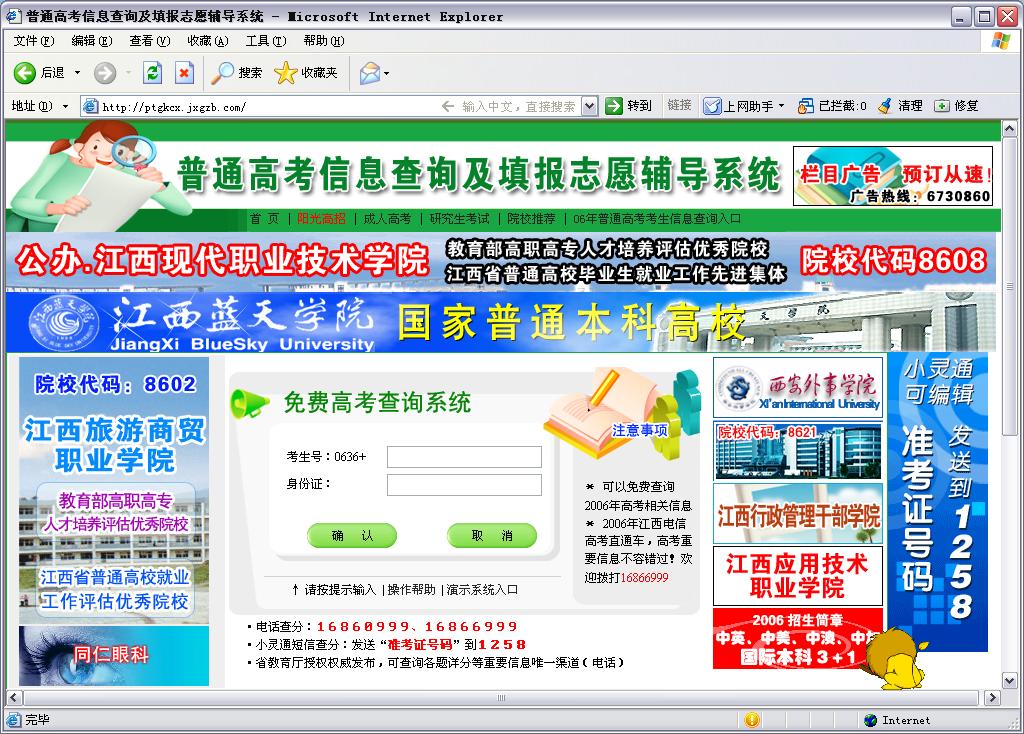Click the 修复 repair icon
Image resolution: width=1024 pixels, height=734 pixels.
tap(941, 106)
